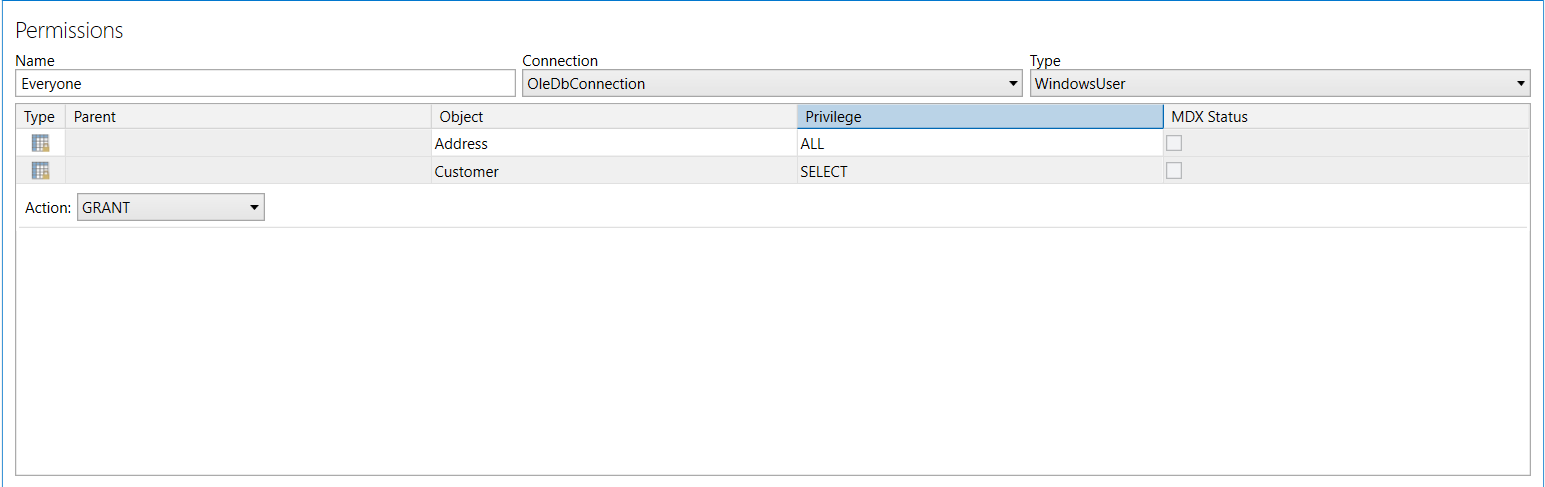Click the Permissions heading
Viewport: 1545px width, 487px height.
pyautogui.click(x=69, y=31)
